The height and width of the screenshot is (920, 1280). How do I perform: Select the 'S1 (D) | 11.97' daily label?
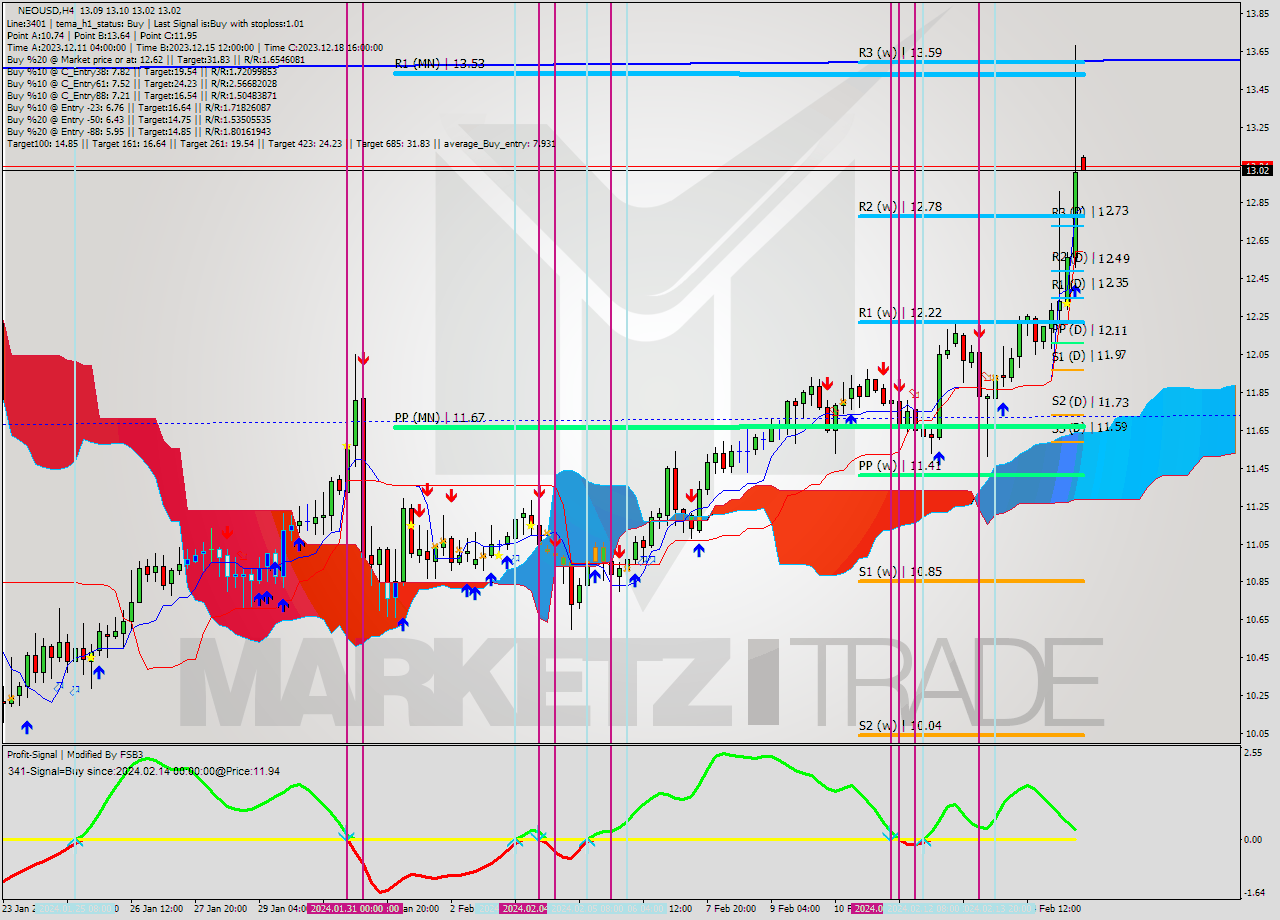click(x=1090, y=355)
